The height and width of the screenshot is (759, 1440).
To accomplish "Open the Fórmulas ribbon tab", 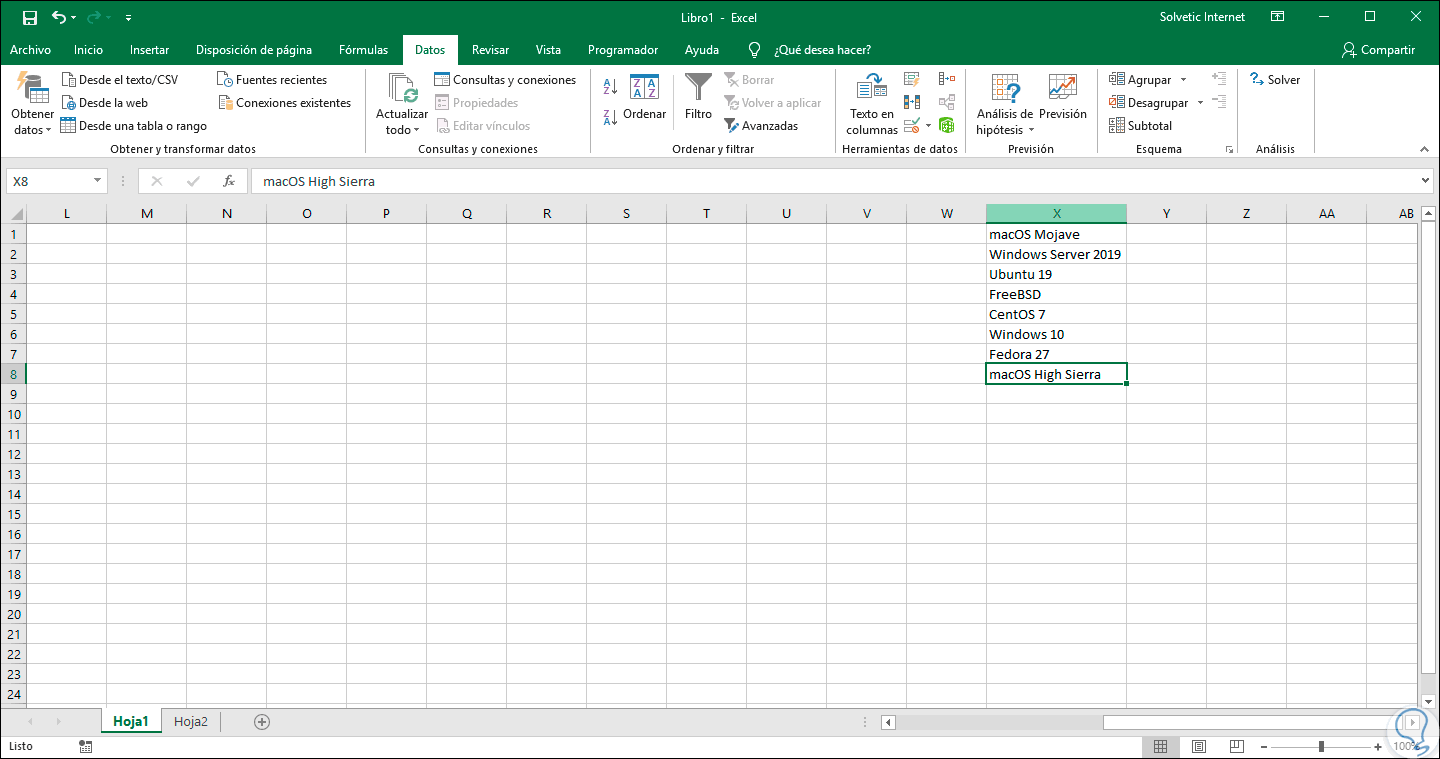I will click(363, 50).
